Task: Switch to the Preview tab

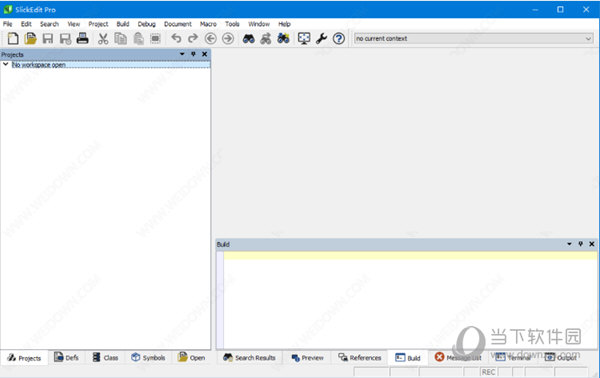Action: [x=307, y=358]
